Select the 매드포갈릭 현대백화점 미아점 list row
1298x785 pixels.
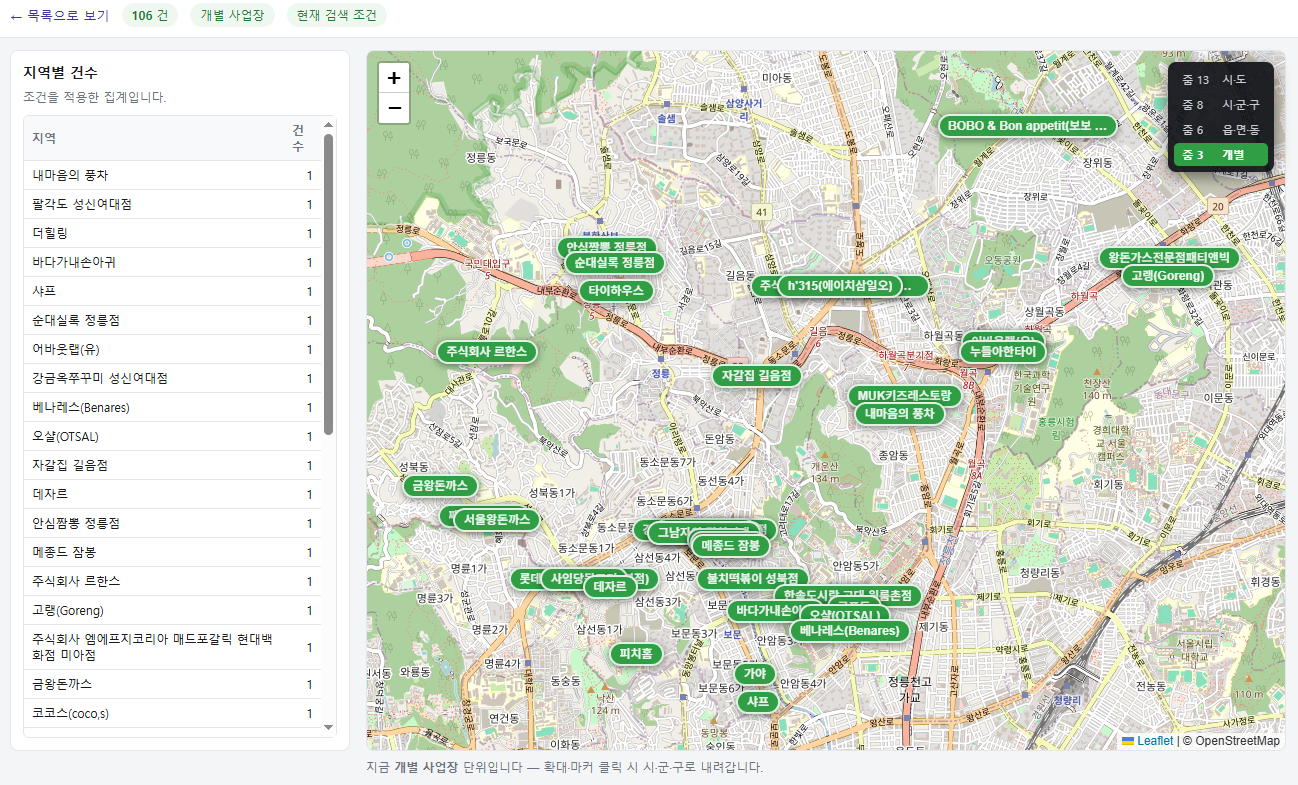(173, 647)
